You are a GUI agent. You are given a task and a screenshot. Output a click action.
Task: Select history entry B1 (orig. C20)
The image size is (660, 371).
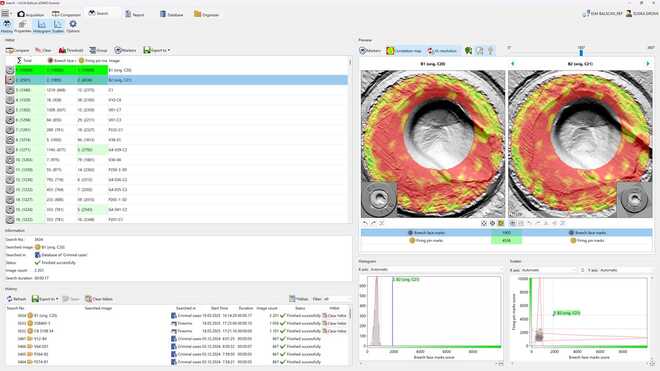tap(177, 315)
